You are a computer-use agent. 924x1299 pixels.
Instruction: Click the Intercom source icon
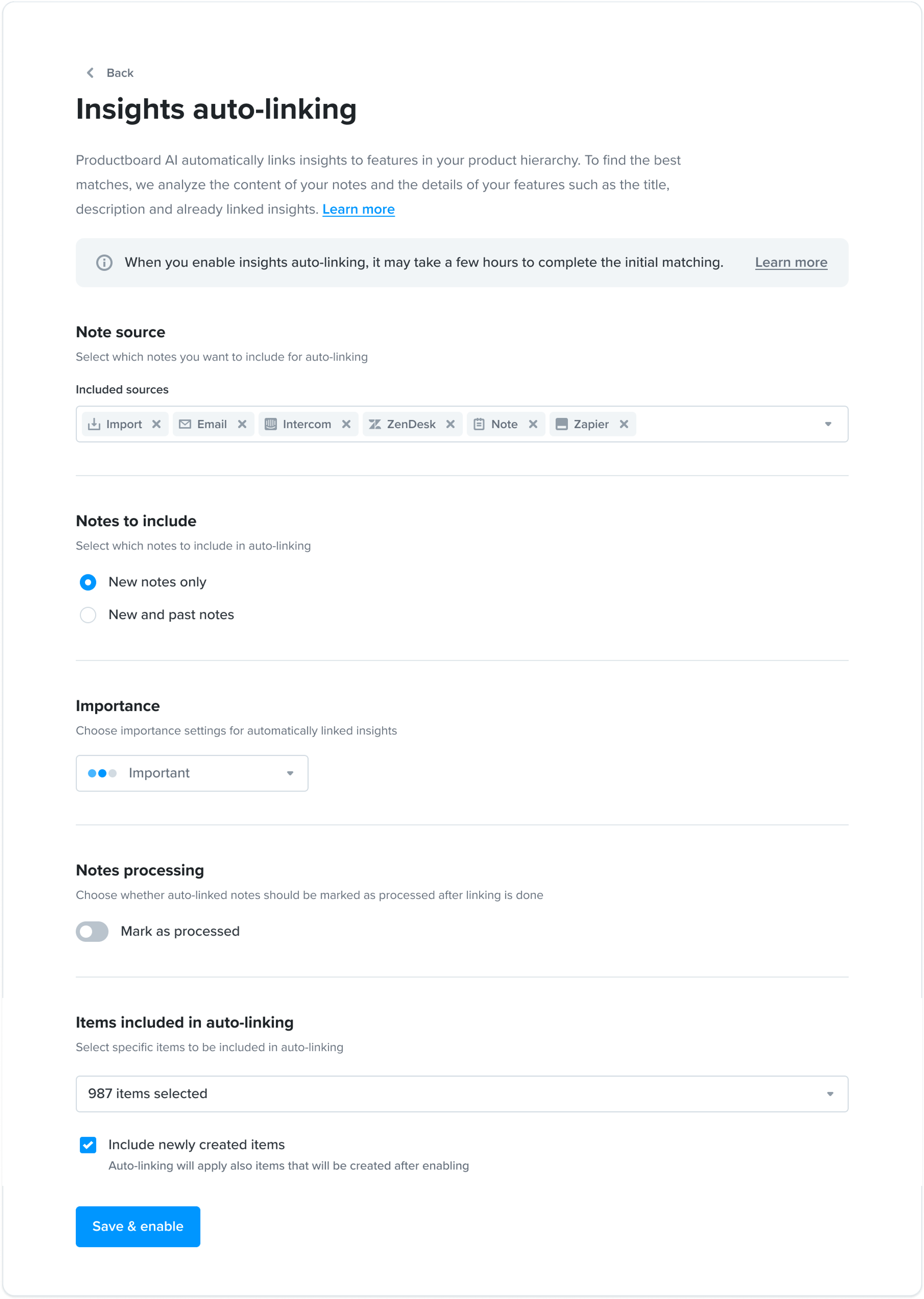(271, 424)
